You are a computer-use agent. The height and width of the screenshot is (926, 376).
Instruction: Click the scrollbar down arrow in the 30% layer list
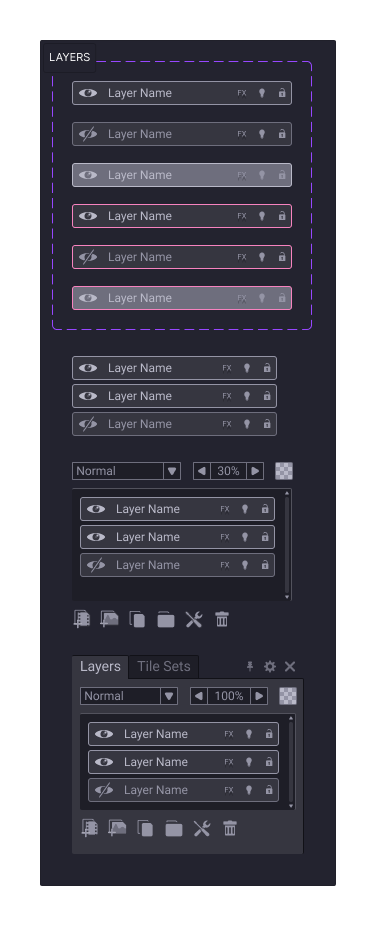point(287,597)
